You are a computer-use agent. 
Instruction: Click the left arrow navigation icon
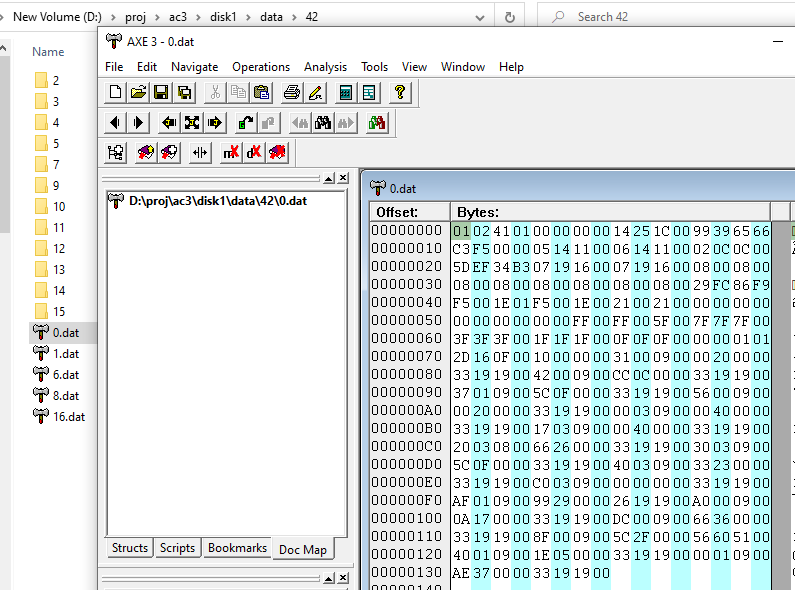[x=116, y=123]
